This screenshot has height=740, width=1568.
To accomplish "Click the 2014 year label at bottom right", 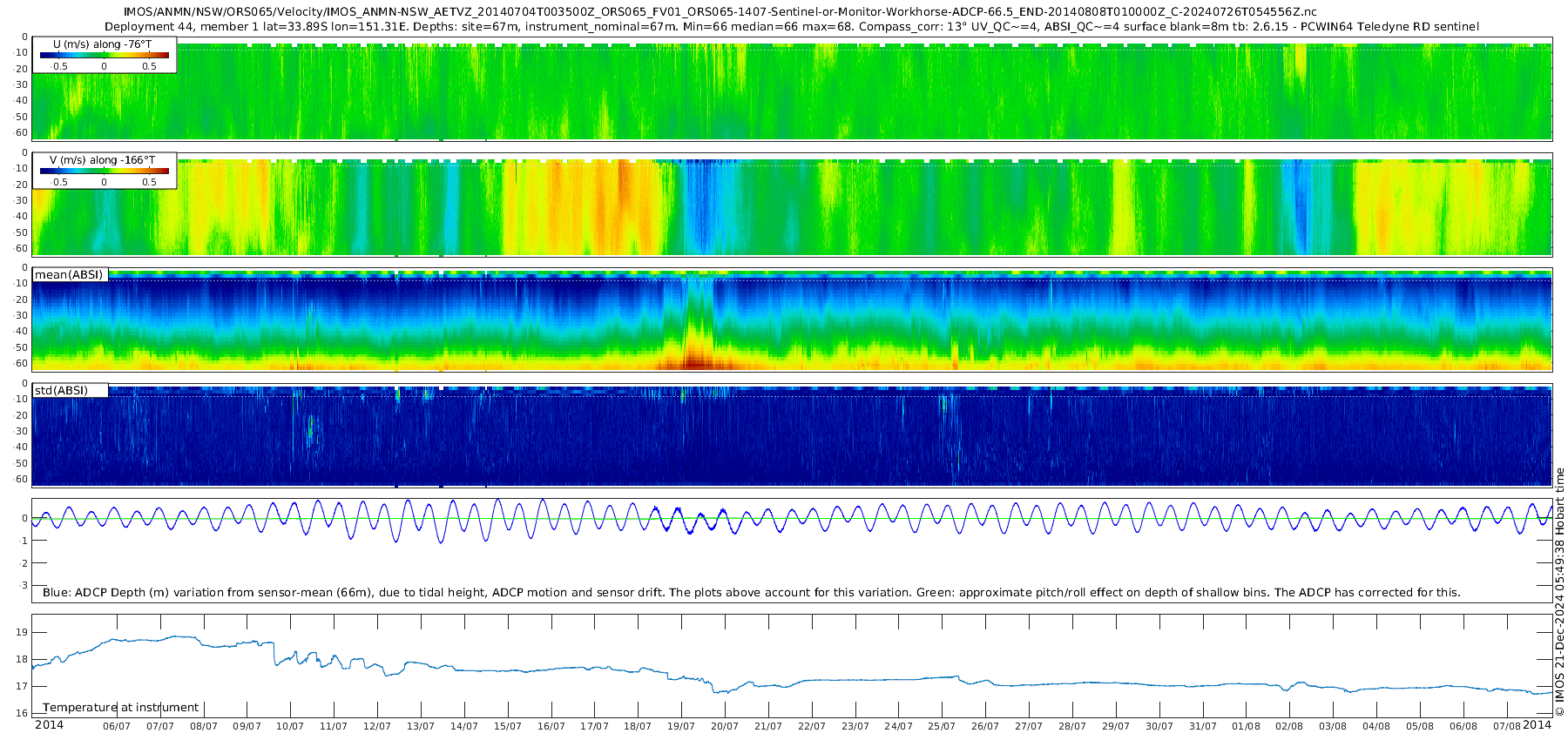I will pyautogui.click(x=1537, y=725).
